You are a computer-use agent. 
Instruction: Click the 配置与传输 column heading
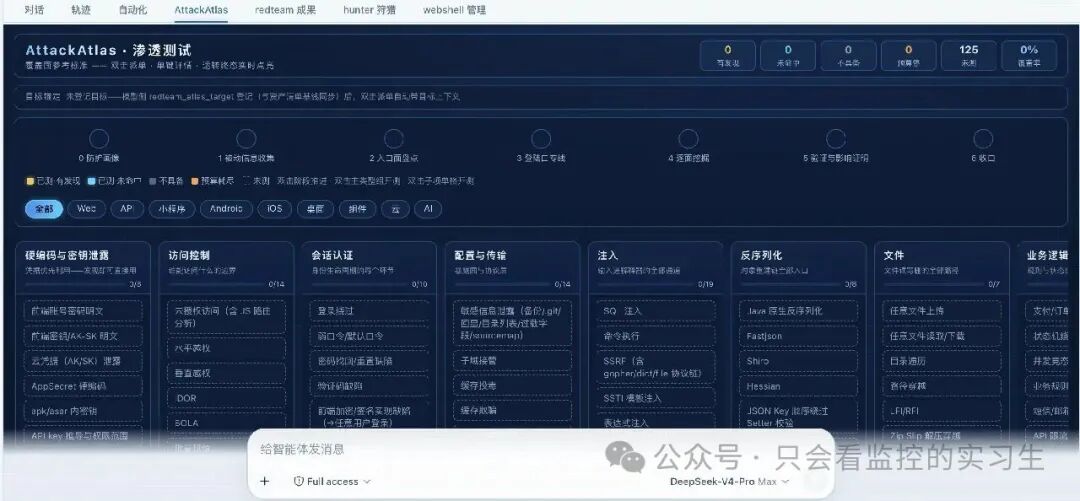click(x=481, y=255)
